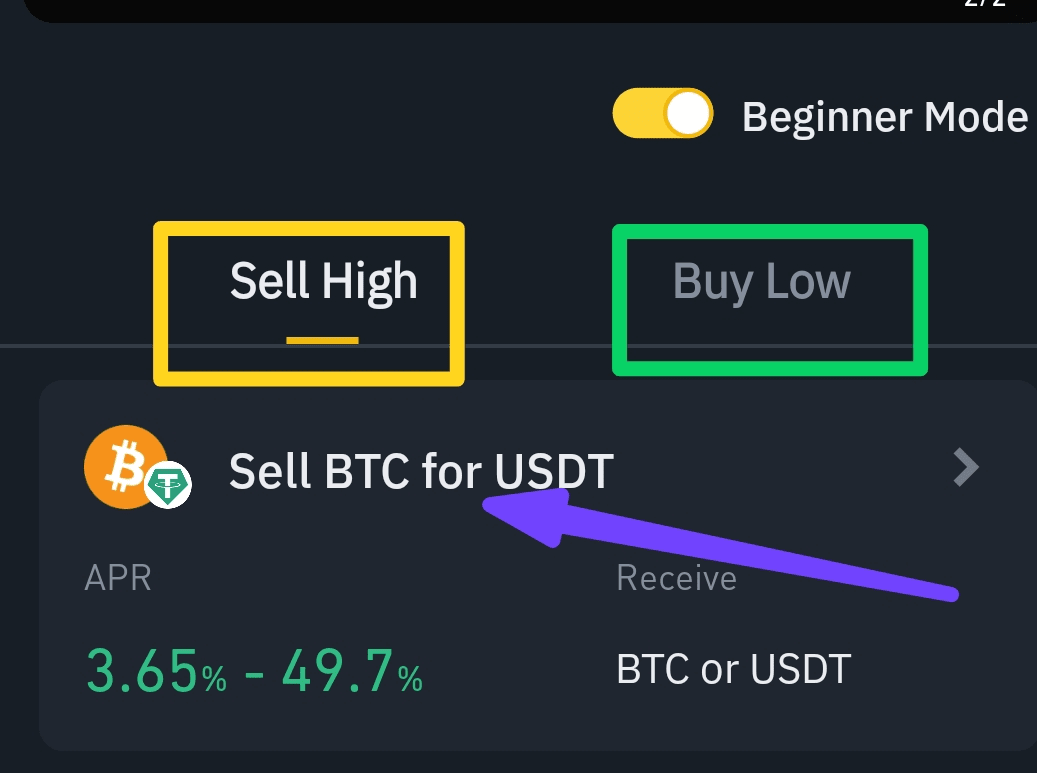Click the percent sign after 49.7

tap(410, 679)
